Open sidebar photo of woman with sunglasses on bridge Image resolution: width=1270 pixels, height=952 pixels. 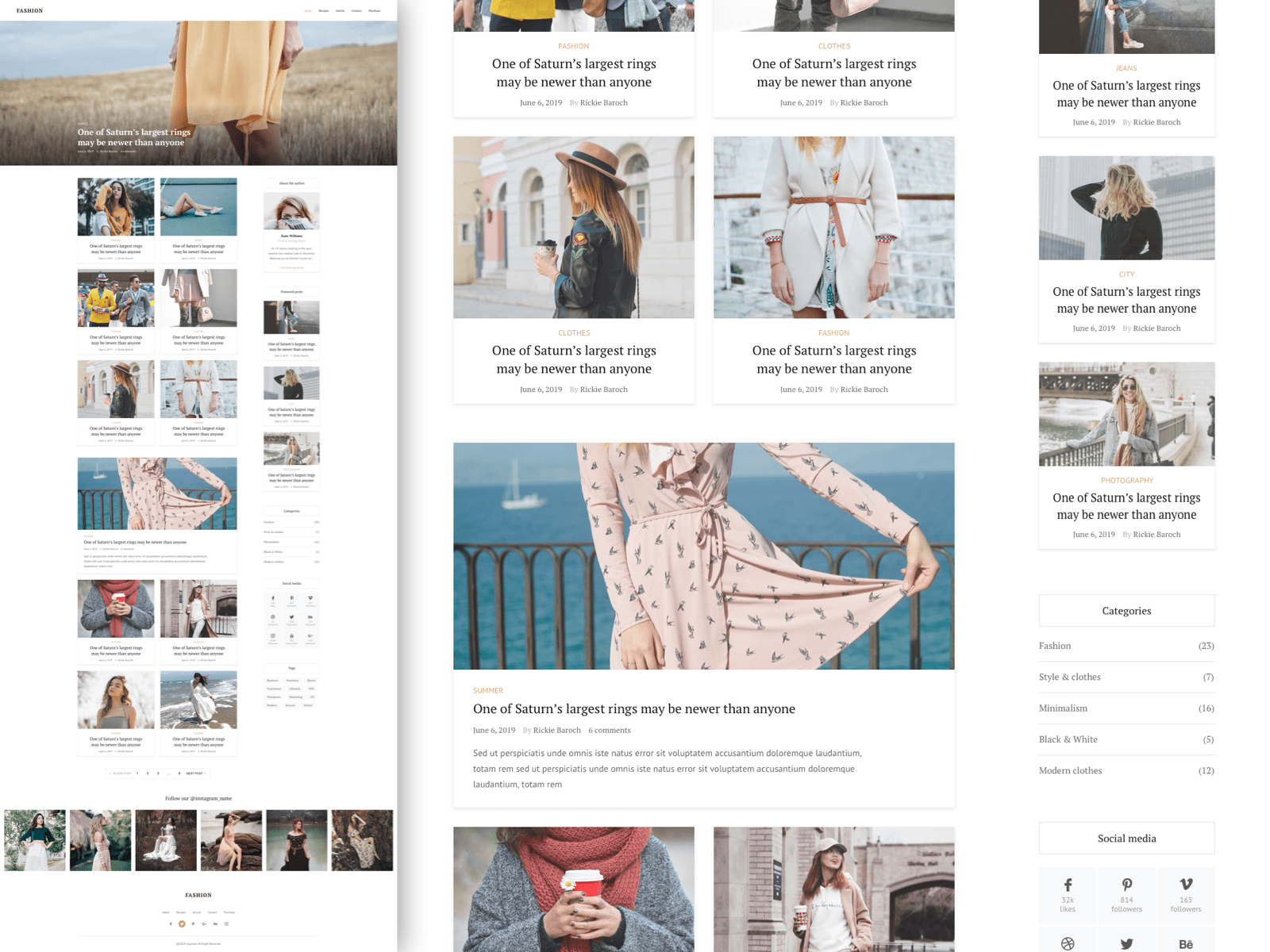[1127, 414]
